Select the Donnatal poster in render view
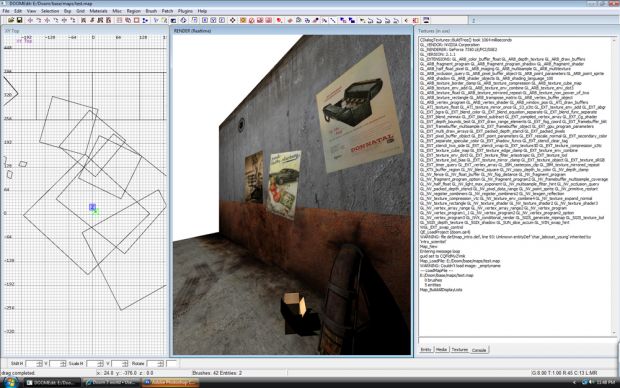Screen dimensions: 620x388 (359, 109)
